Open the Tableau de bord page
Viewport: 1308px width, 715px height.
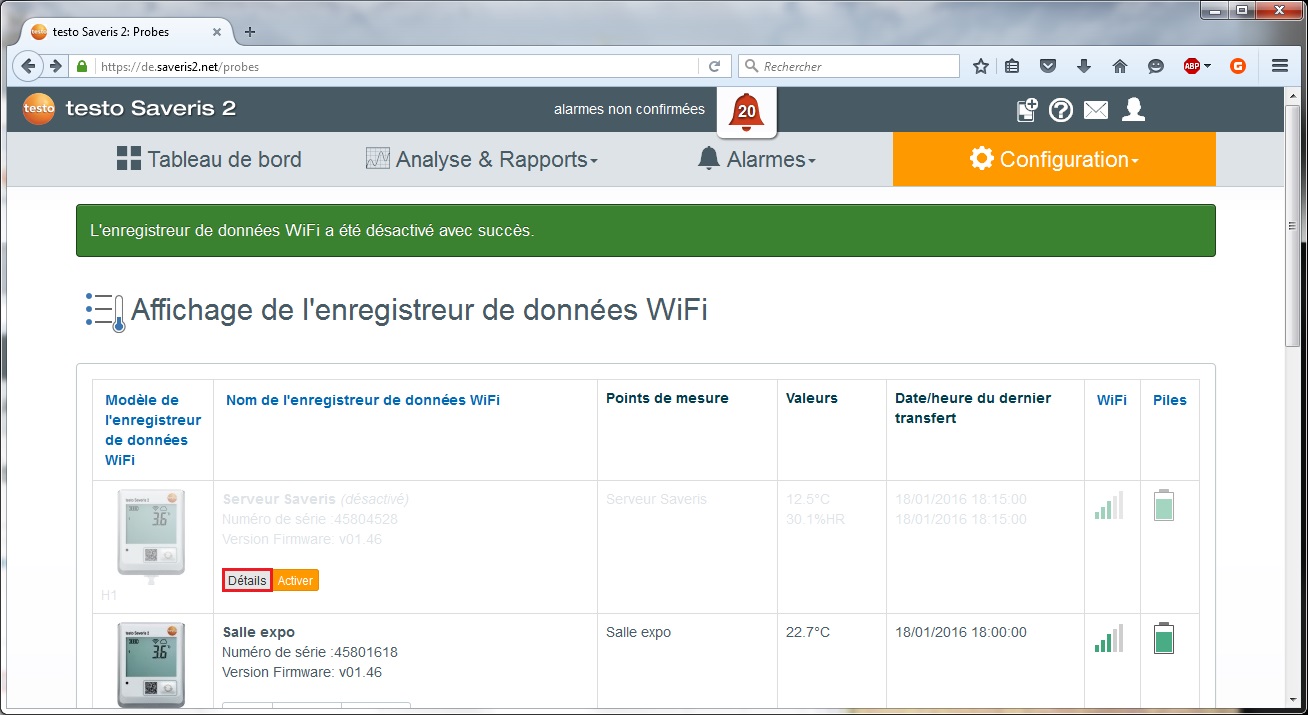click(209, 159)
